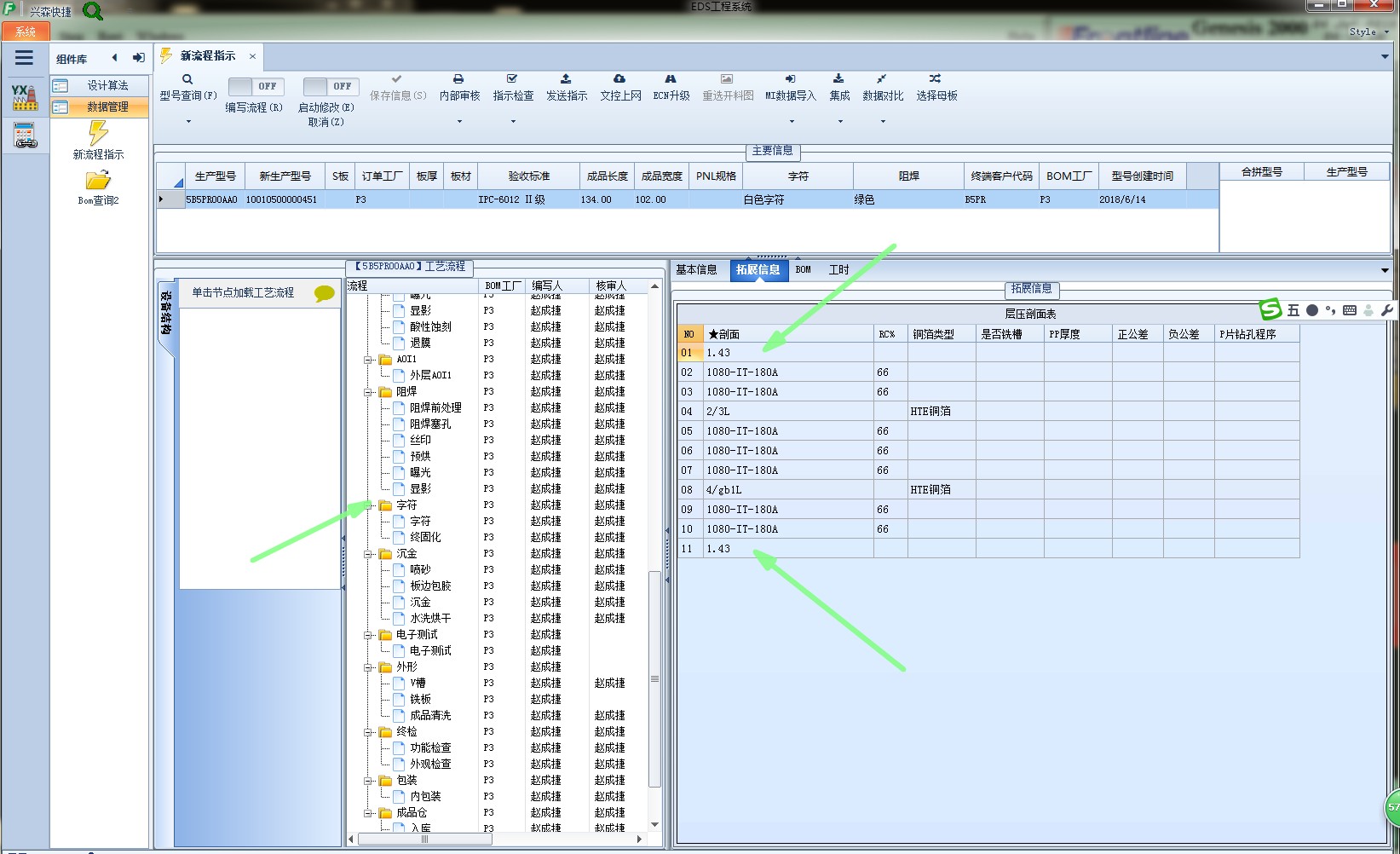Image resolution: width=1400 pixels, height=854 pixels.
Task: Open the Bom查询2 folder component
Action: pos(98,188)
